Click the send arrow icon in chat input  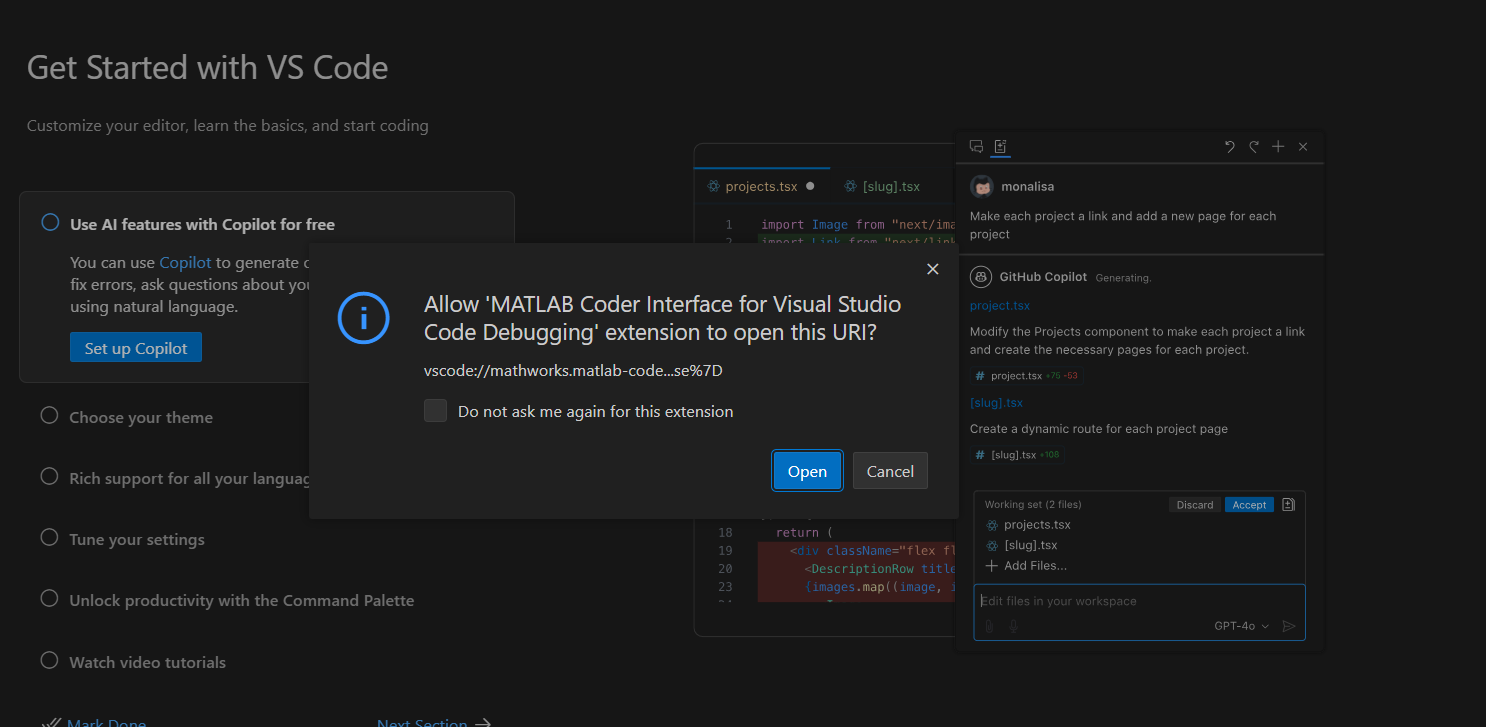point(1289,626)
